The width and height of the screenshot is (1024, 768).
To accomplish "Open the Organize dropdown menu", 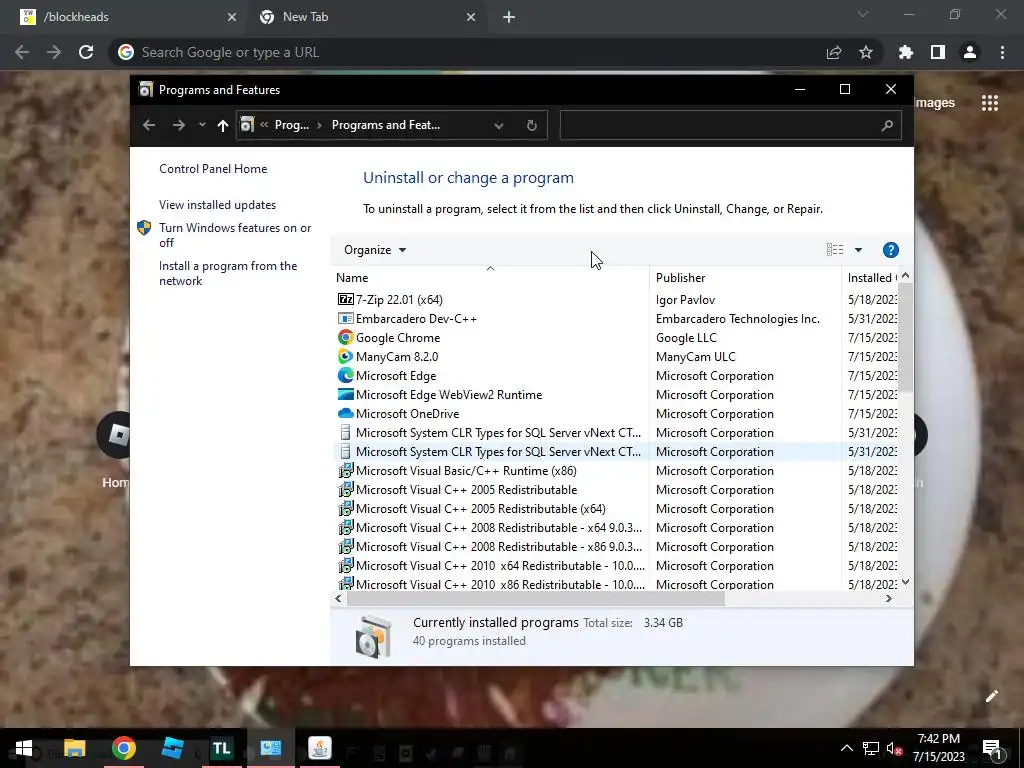I will pos(375,250).
